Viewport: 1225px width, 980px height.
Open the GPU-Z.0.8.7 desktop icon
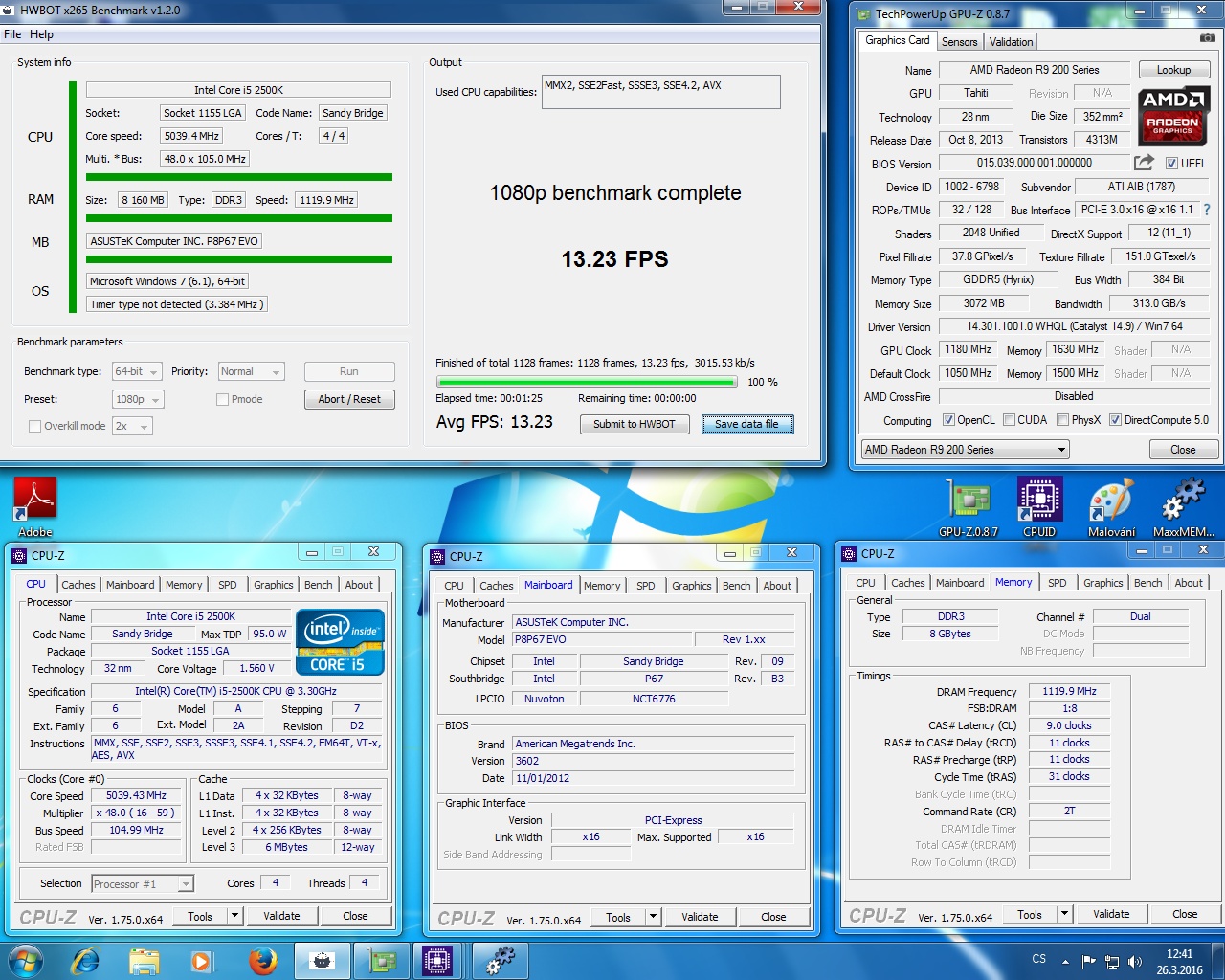pos(969,507)
